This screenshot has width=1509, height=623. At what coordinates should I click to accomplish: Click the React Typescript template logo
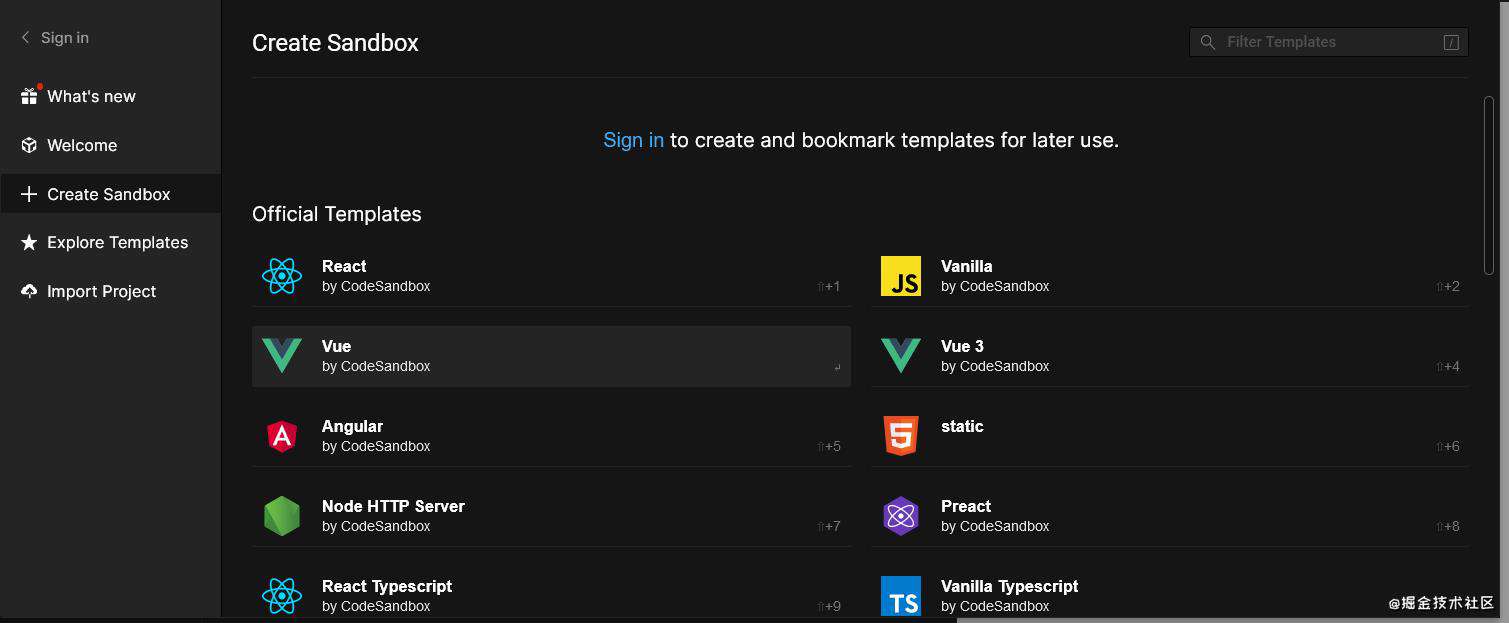click(x=282, y=596)
